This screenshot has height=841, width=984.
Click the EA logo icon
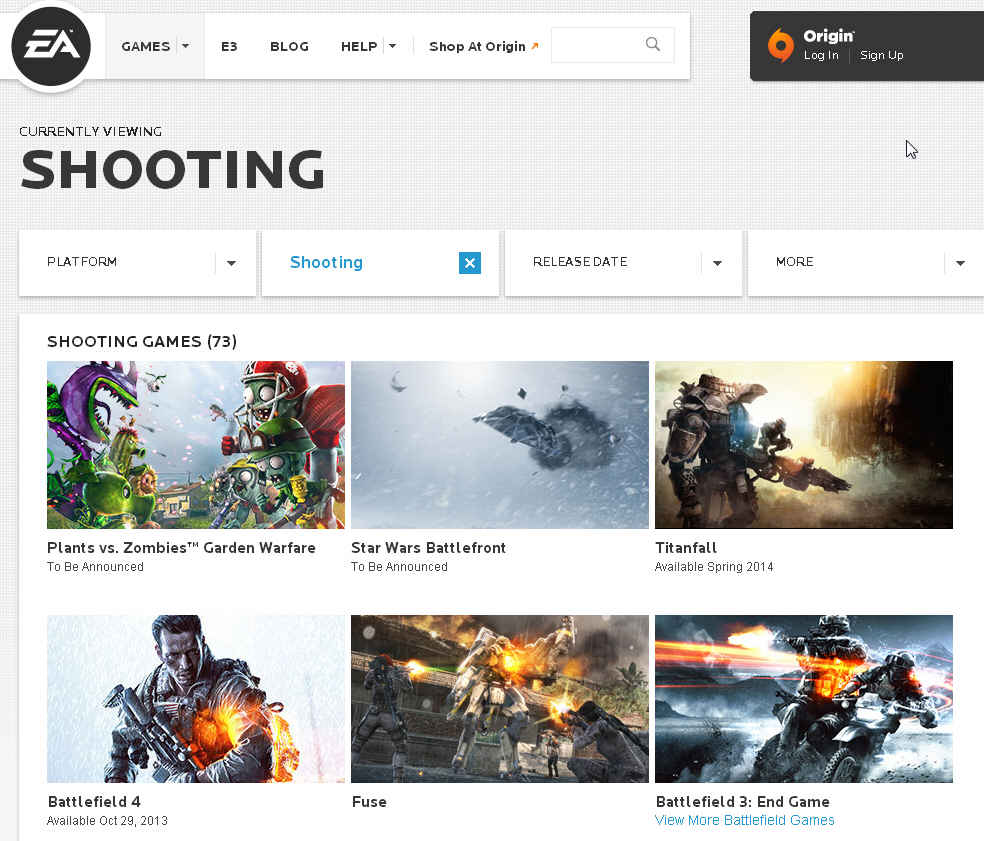(51, 46)
